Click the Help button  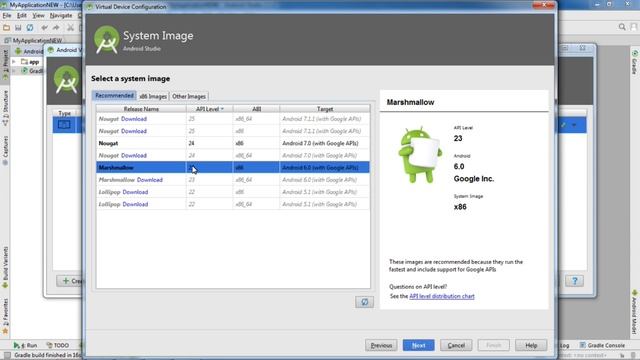tap(531, 345)
